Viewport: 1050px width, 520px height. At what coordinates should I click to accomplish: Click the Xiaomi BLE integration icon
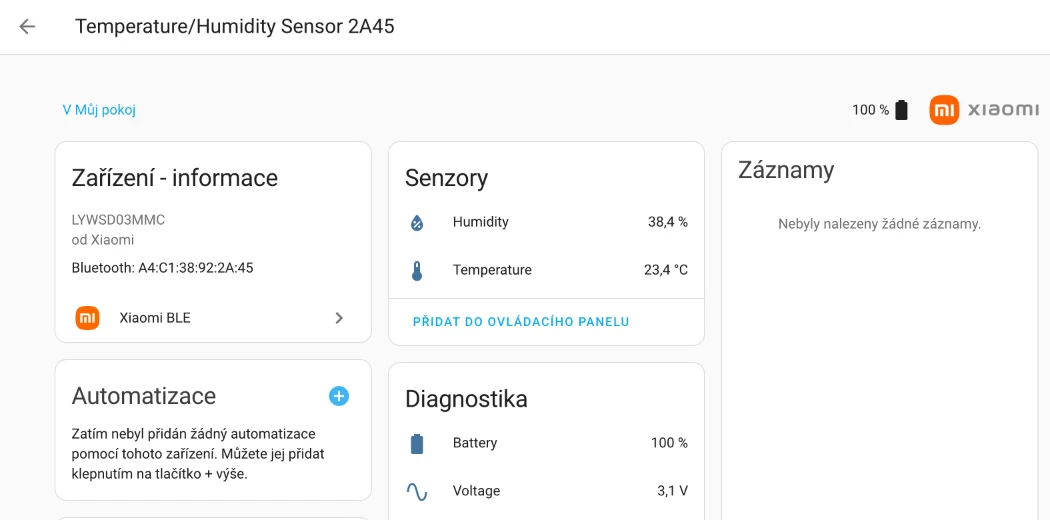(88, 318)
